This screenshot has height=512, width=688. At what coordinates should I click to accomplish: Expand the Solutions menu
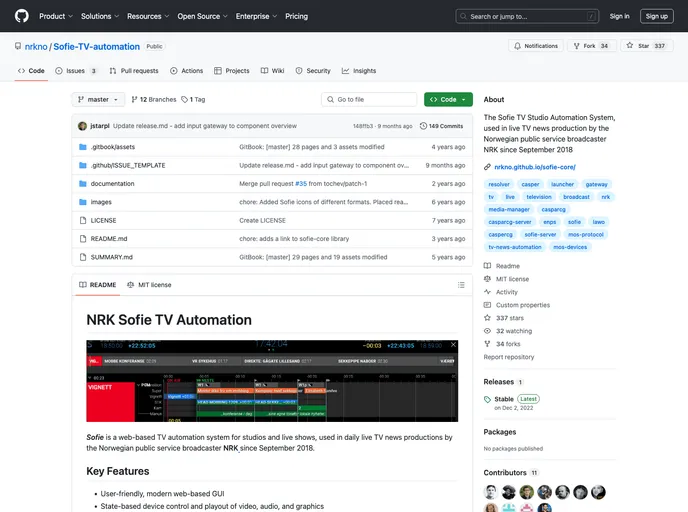[100, 16]
